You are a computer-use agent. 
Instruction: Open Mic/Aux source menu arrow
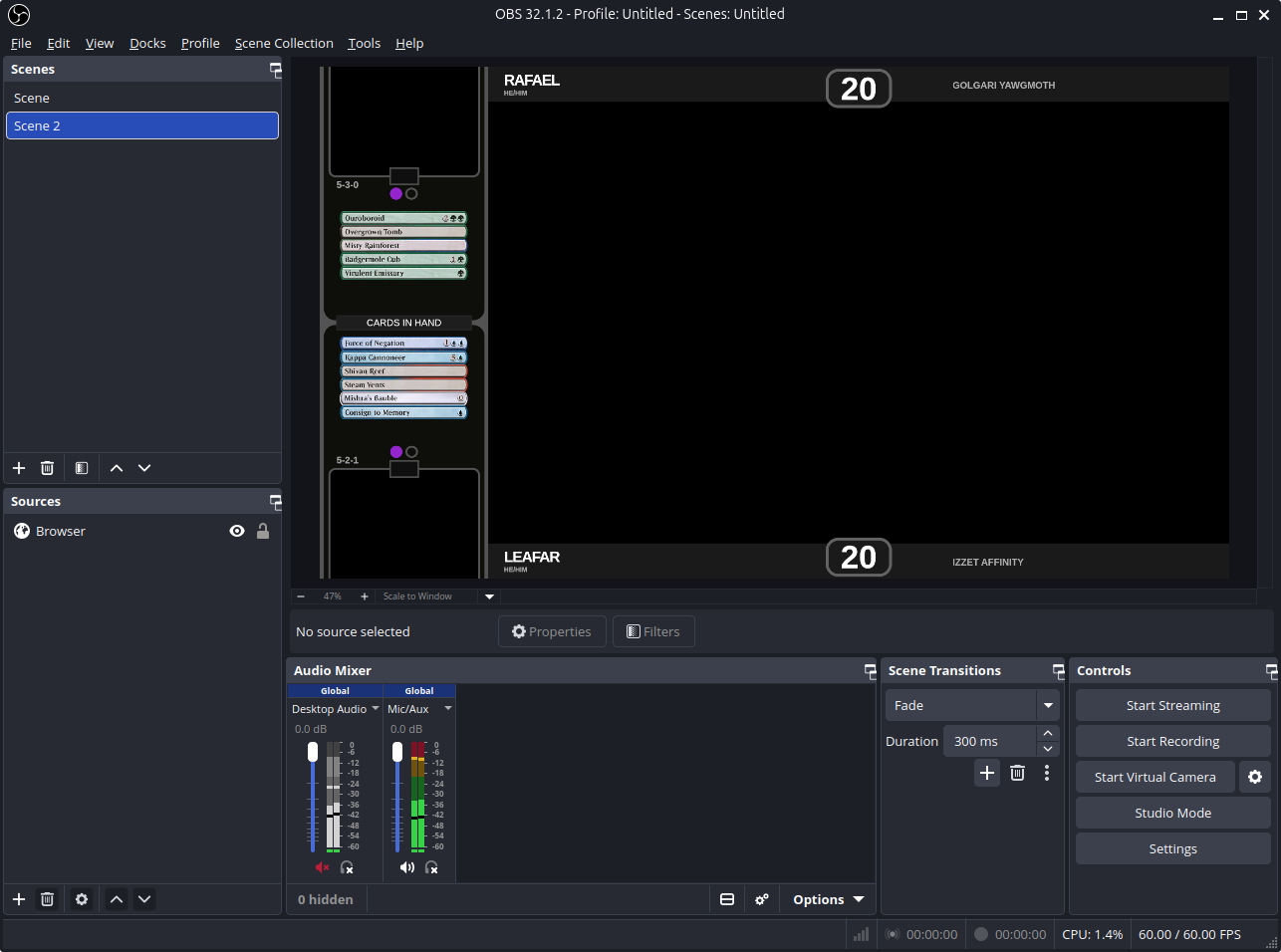[448, 708]
